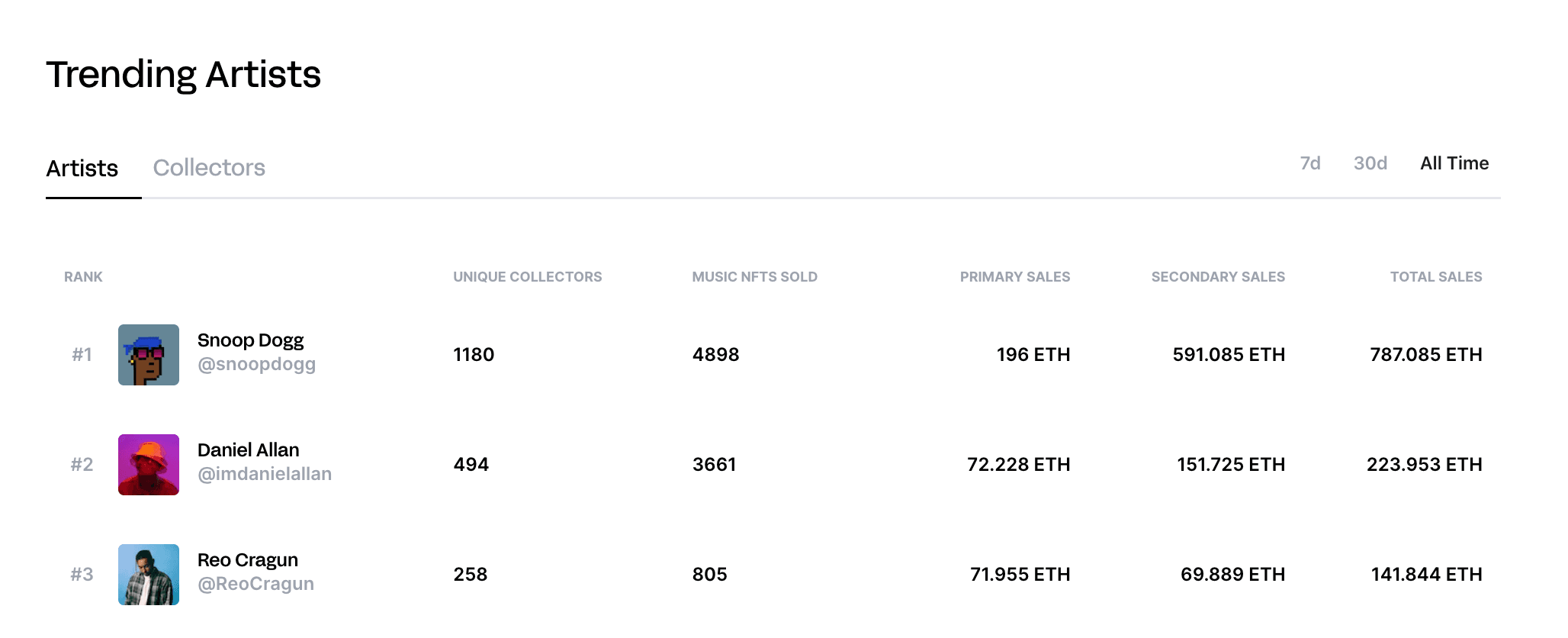1568x638 pixels.
Task: Open the @ReoCragun handle link
Action: click(x=255, y=584)
